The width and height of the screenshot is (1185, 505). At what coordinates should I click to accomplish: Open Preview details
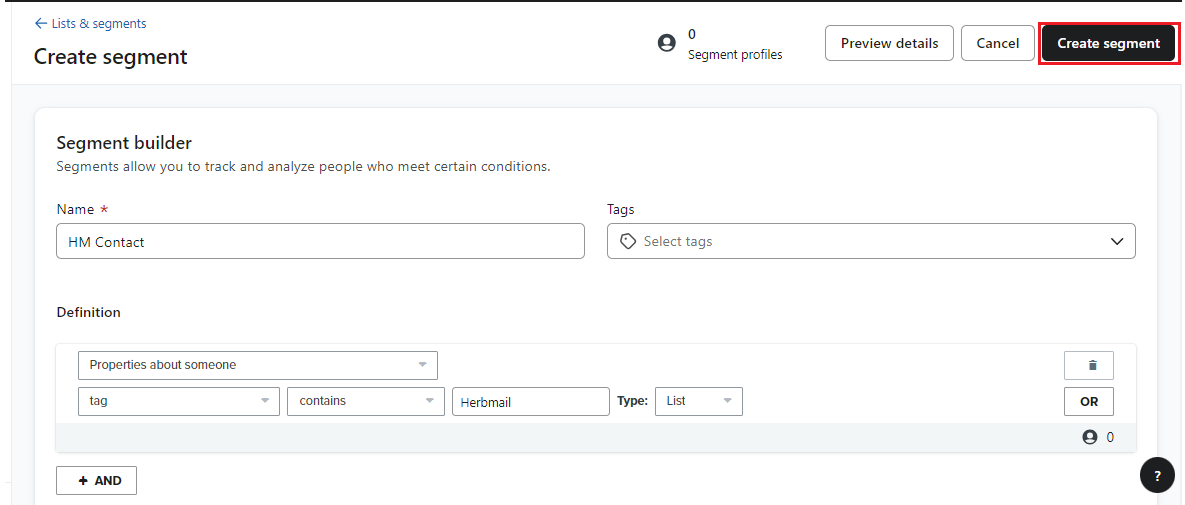coord(890,43)
